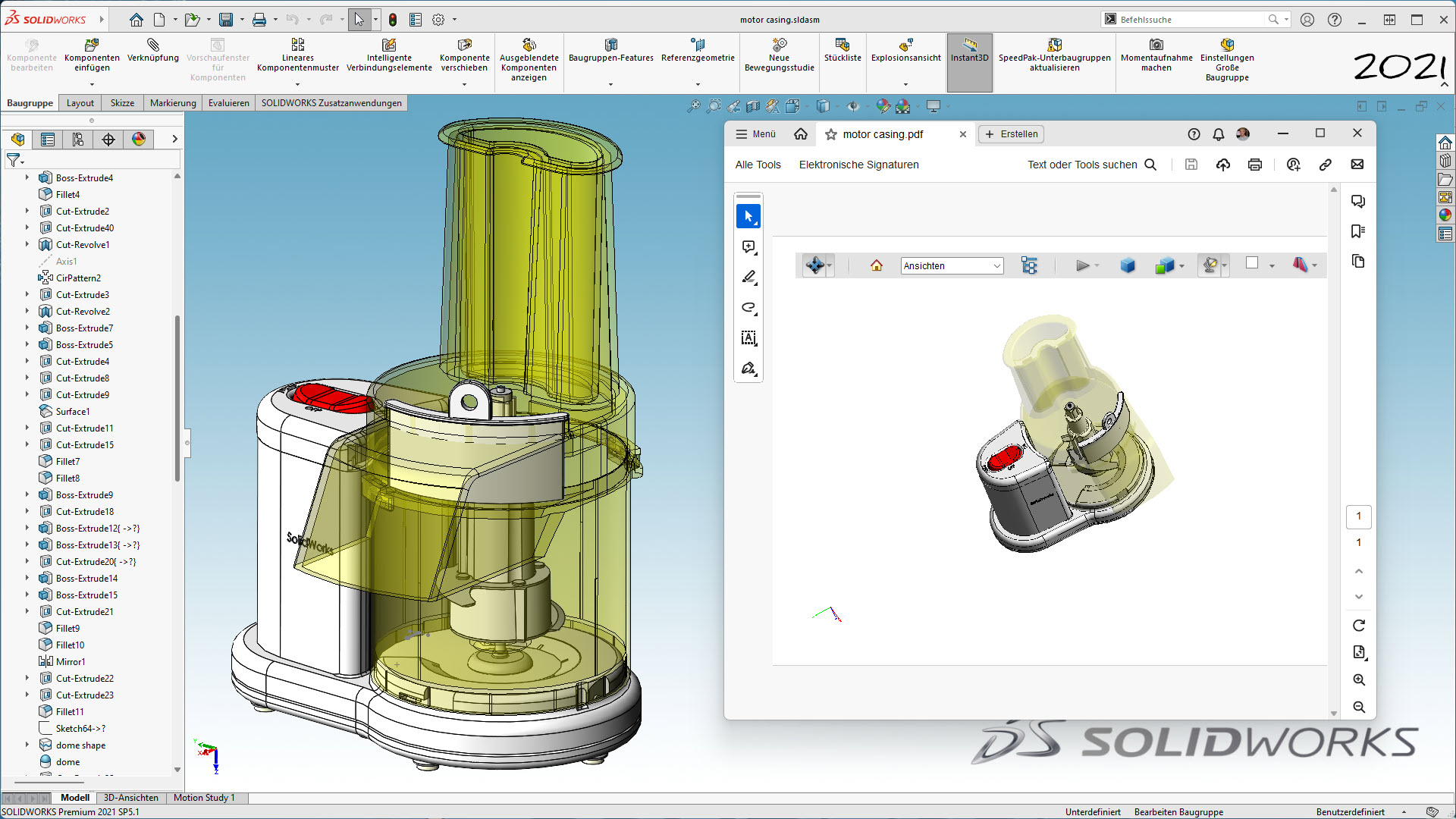
Task: Click Momentaufnahme machen icon
Action: [1156, 45]
